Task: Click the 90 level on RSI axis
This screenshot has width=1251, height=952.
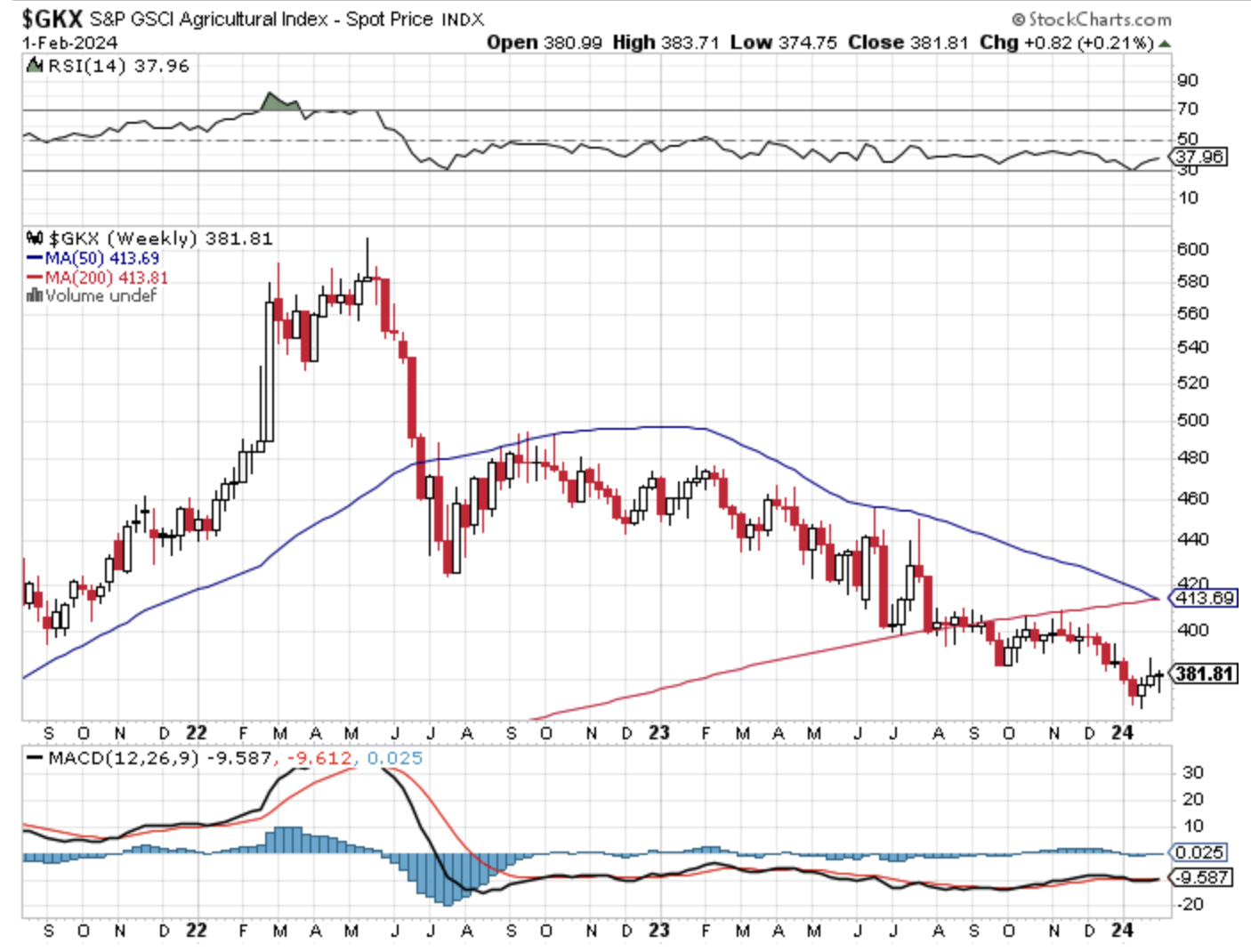Action: point(1188,80)
